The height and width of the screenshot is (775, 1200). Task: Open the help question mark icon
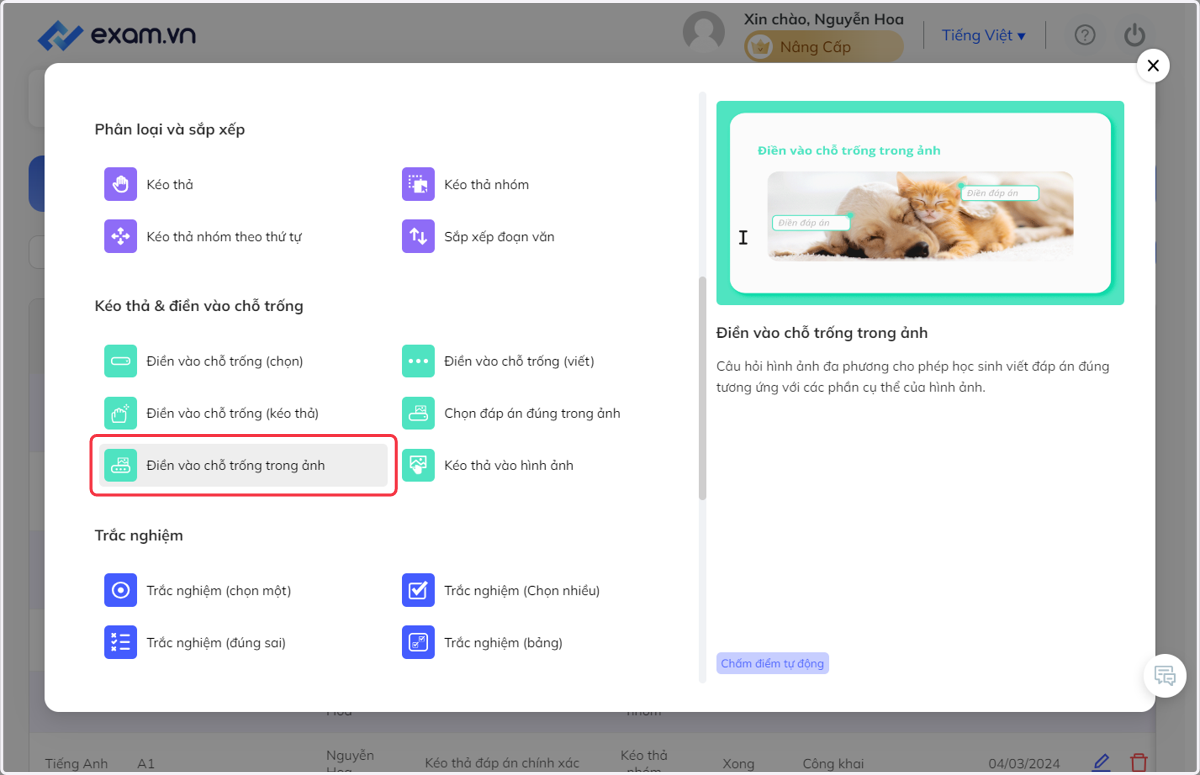tap(1085, 35)
